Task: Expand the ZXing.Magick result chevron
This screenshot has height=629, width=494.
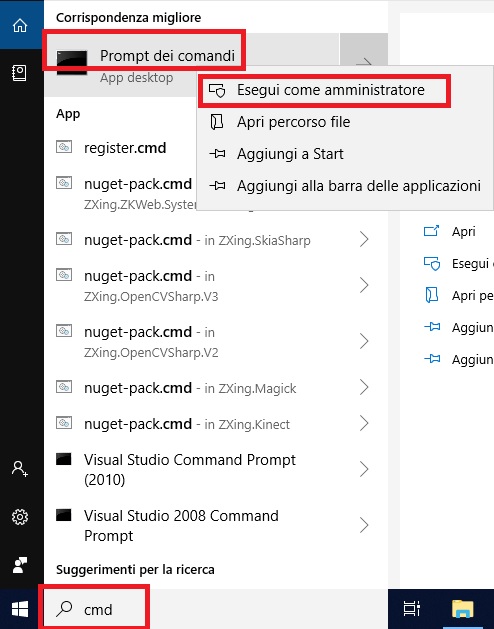Action: point(364,388)
